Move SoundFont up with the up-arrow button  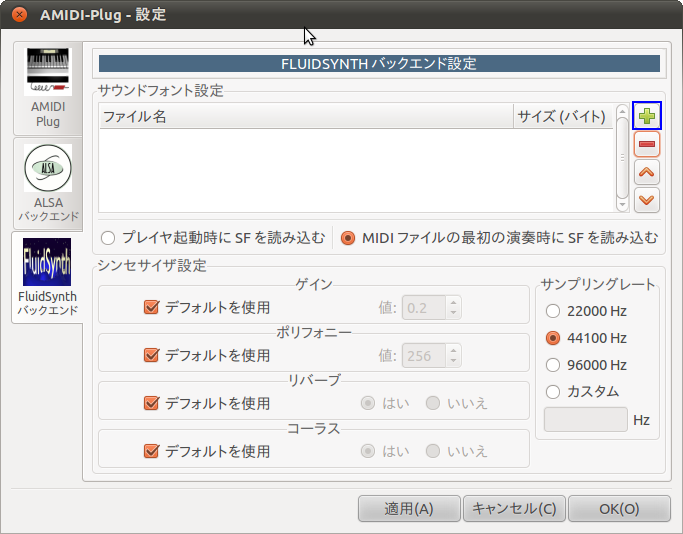[646, 172]
